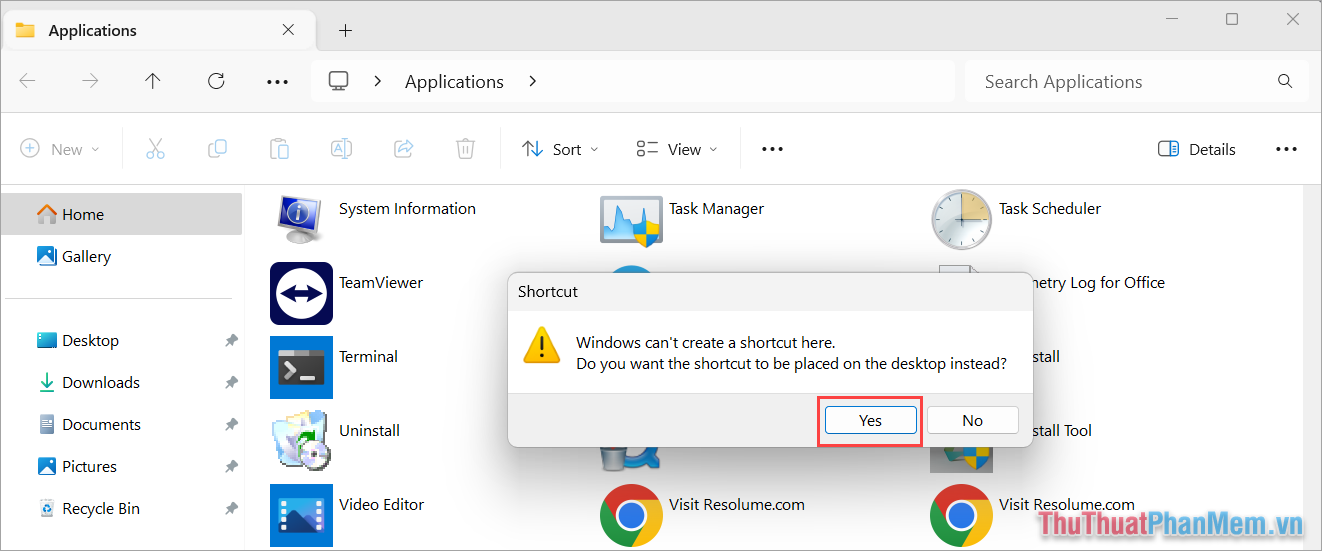Select the Task Scheduler clock icon
1322x551 pixels.
pyautogui.click(x=961, y=219)
